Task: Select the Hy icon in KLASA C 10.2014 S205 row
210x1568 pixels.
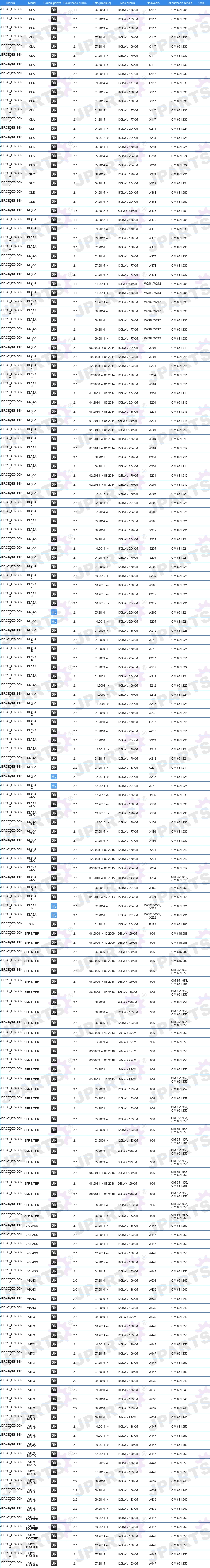Action: point(53,622)
